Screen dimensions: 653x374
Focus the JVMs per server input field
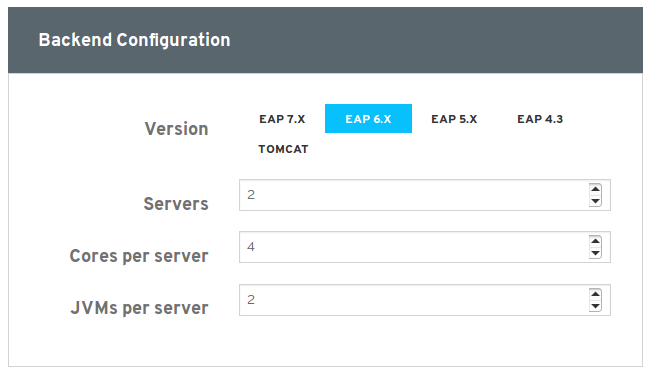point(425,300)
